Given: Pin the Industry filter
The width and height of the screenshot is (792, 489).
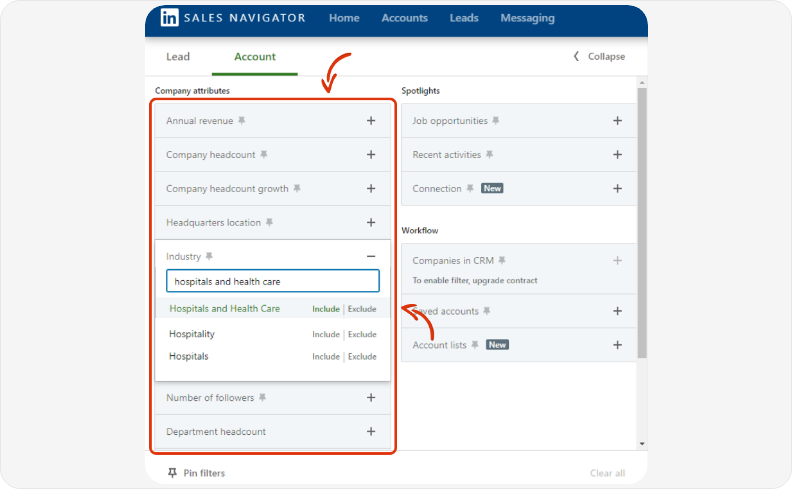Looking at the screenshot, I should coord(209,256).
